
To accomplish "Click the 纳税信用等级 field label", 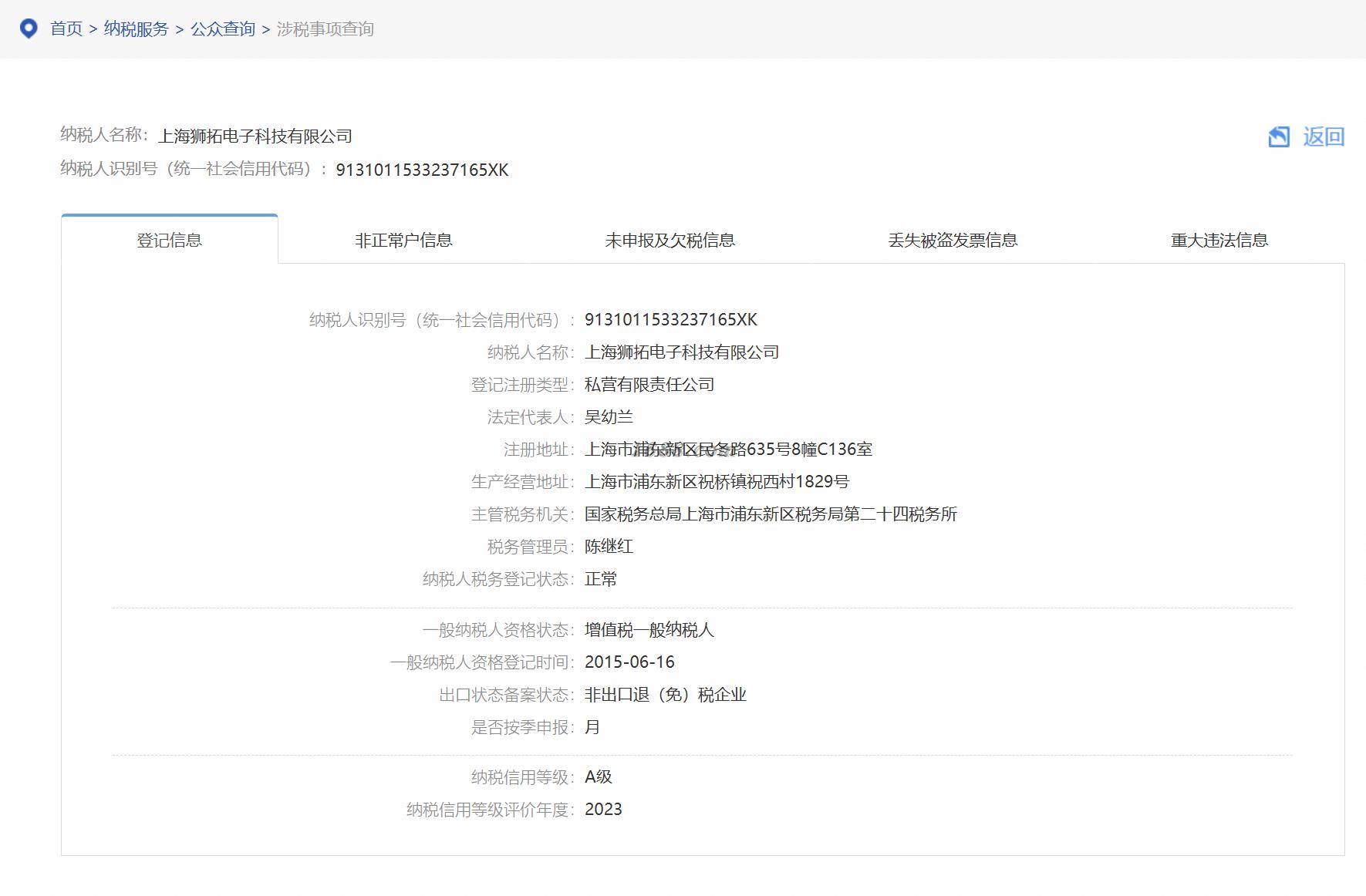I will 522,777.
